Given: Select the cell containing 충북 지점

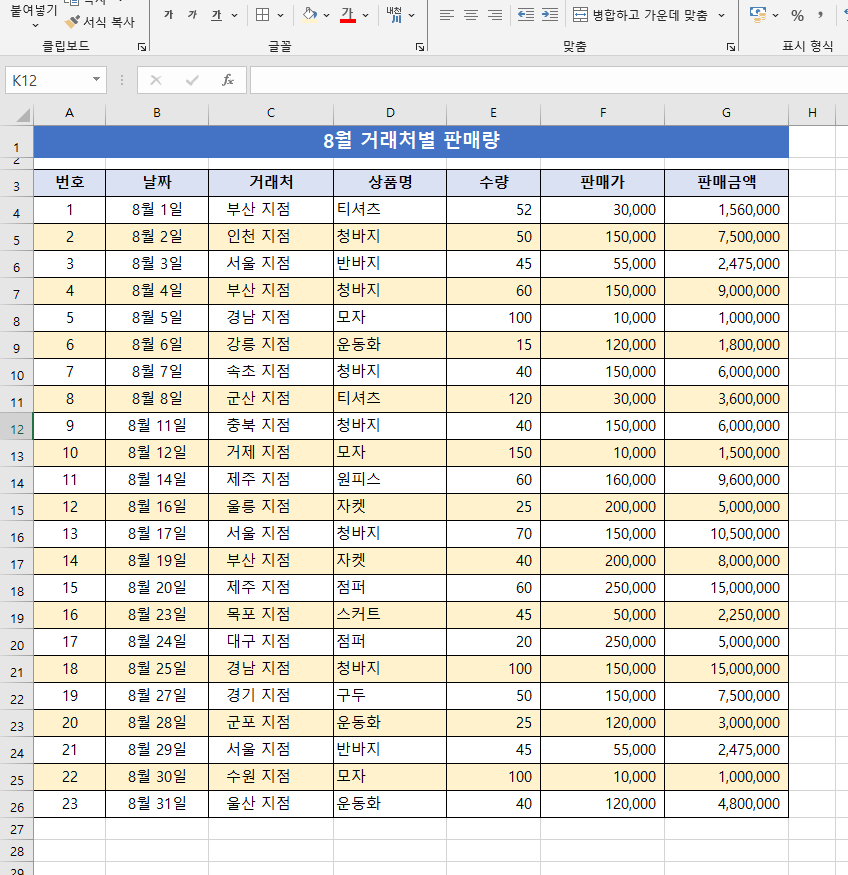Looking at the screenshot, I should [271, 426].
